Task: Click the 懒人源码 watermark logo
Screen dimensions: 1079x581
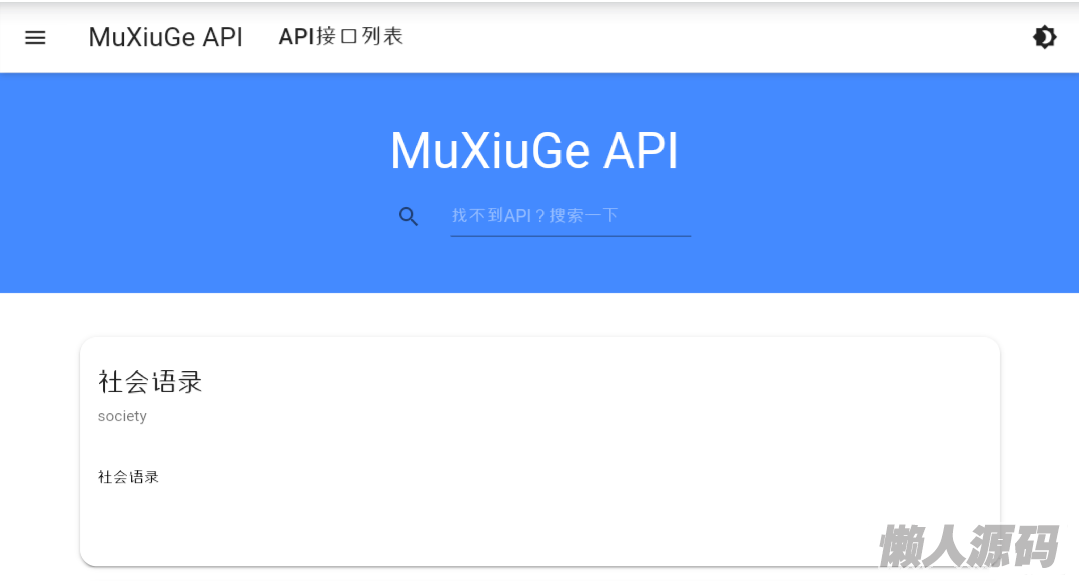Action: 968,546
